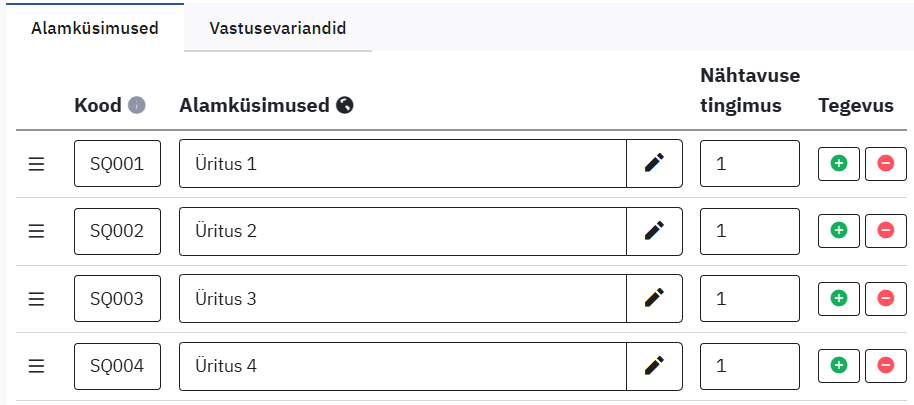Click the globe icon beside Alamküsimused header
Image resolution: width=914 pixels, height=405 pixels.
click(x=345, y=105)
